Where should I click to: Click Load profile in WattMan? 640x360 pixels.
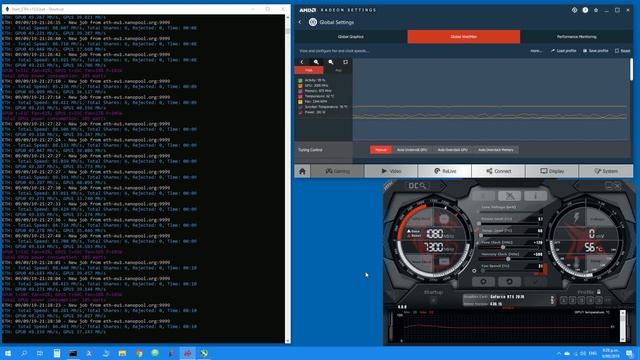click(563, 51)
